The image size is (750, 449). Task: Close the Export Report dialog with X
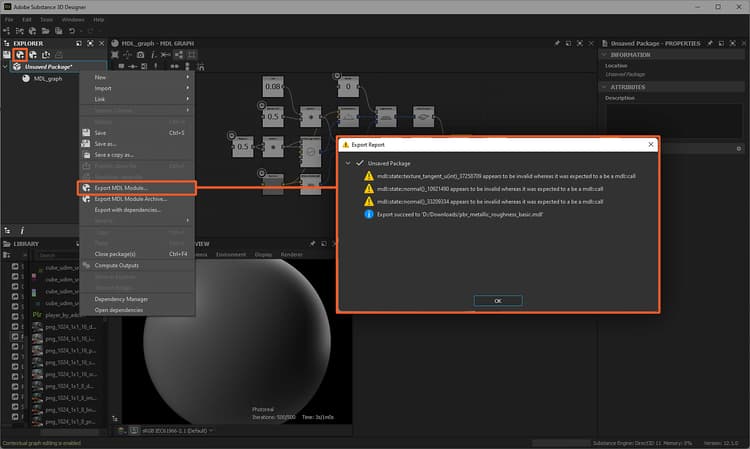[651, 144]
